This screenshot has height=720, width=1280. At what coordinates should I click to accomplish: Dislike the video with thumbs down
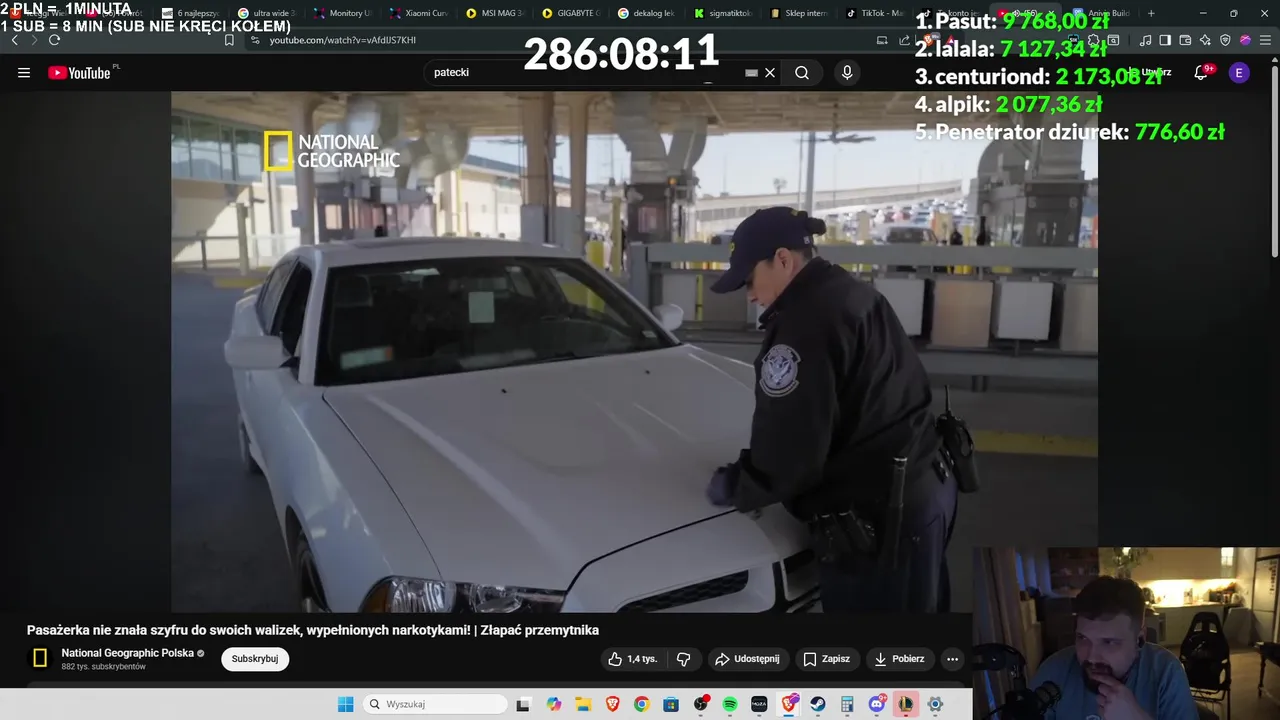684,659
